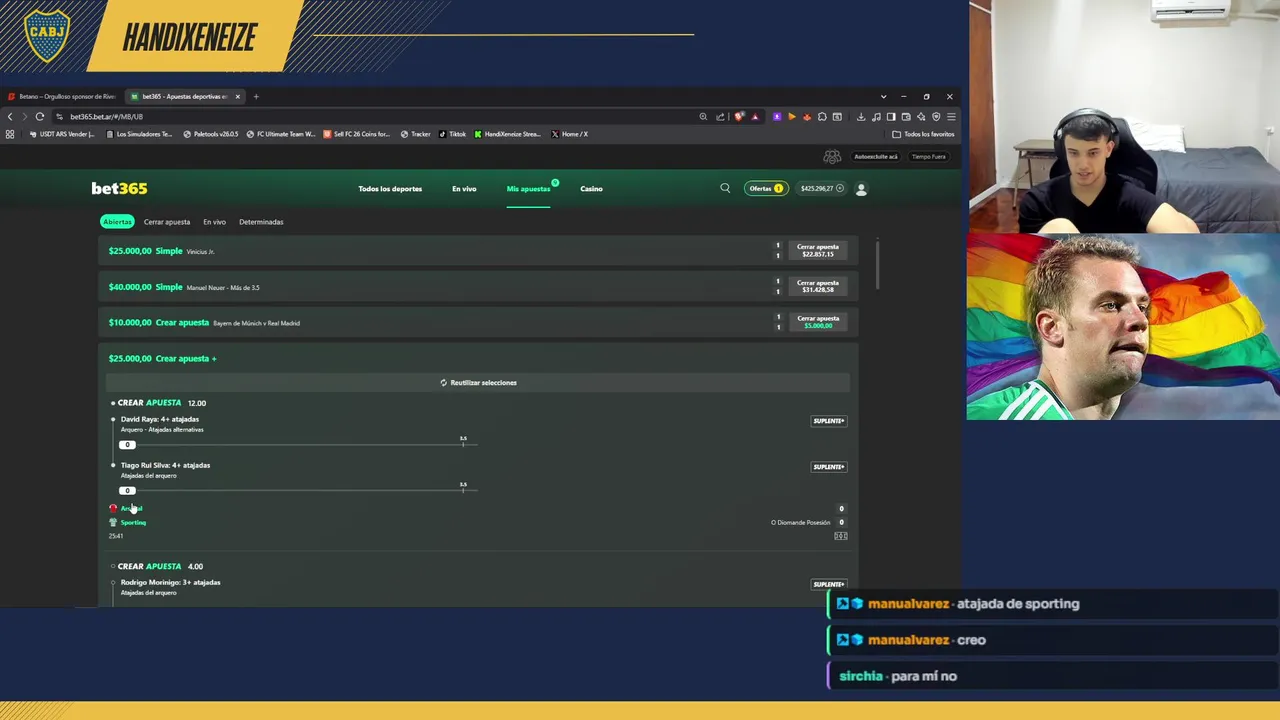Click SUPLENTE+ for Tiago Rui Silva
1280x720 pixels.
pos(828,467)
